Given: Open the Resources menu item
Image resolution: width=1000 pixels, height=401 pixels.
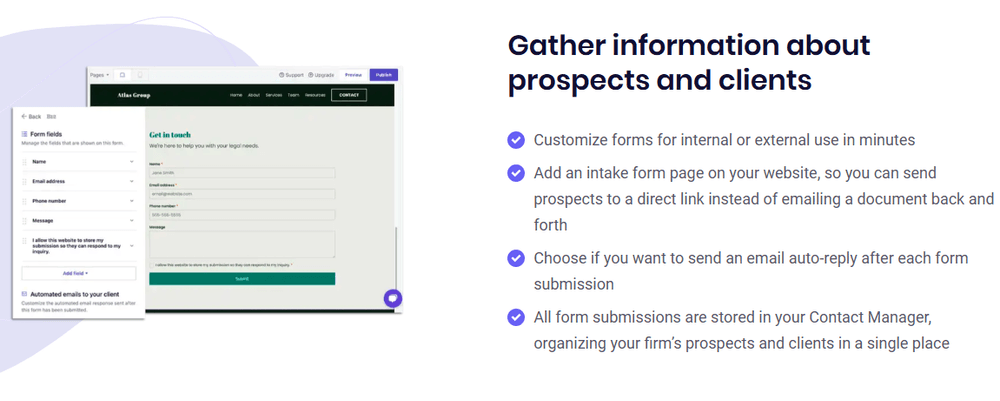Looking at the screenshot, I should [x=315, y=95].
